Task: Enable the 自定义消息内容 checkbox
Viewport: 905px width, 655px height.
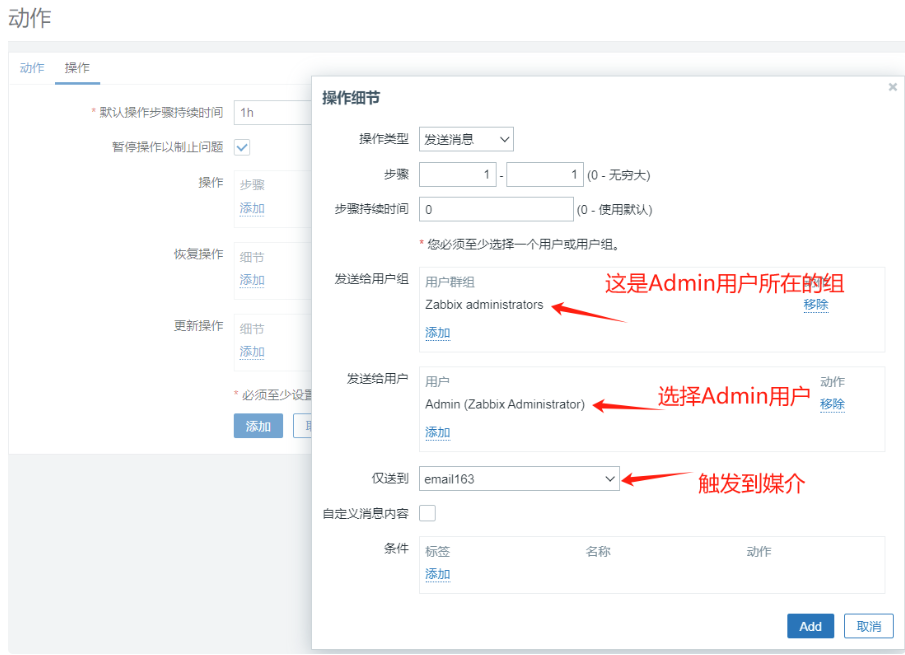Action: pos(428,514)
